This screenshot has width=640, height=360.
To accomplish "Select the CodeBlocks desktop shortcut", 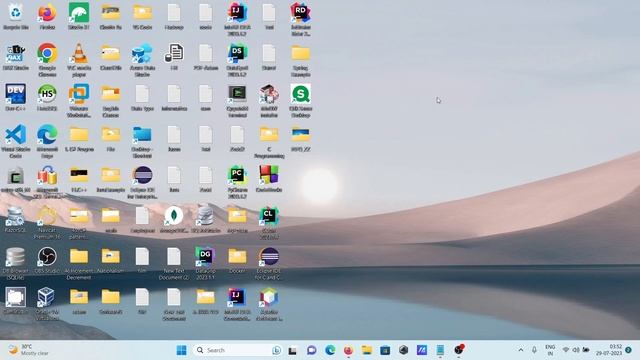I will click(x=269, y=179).
